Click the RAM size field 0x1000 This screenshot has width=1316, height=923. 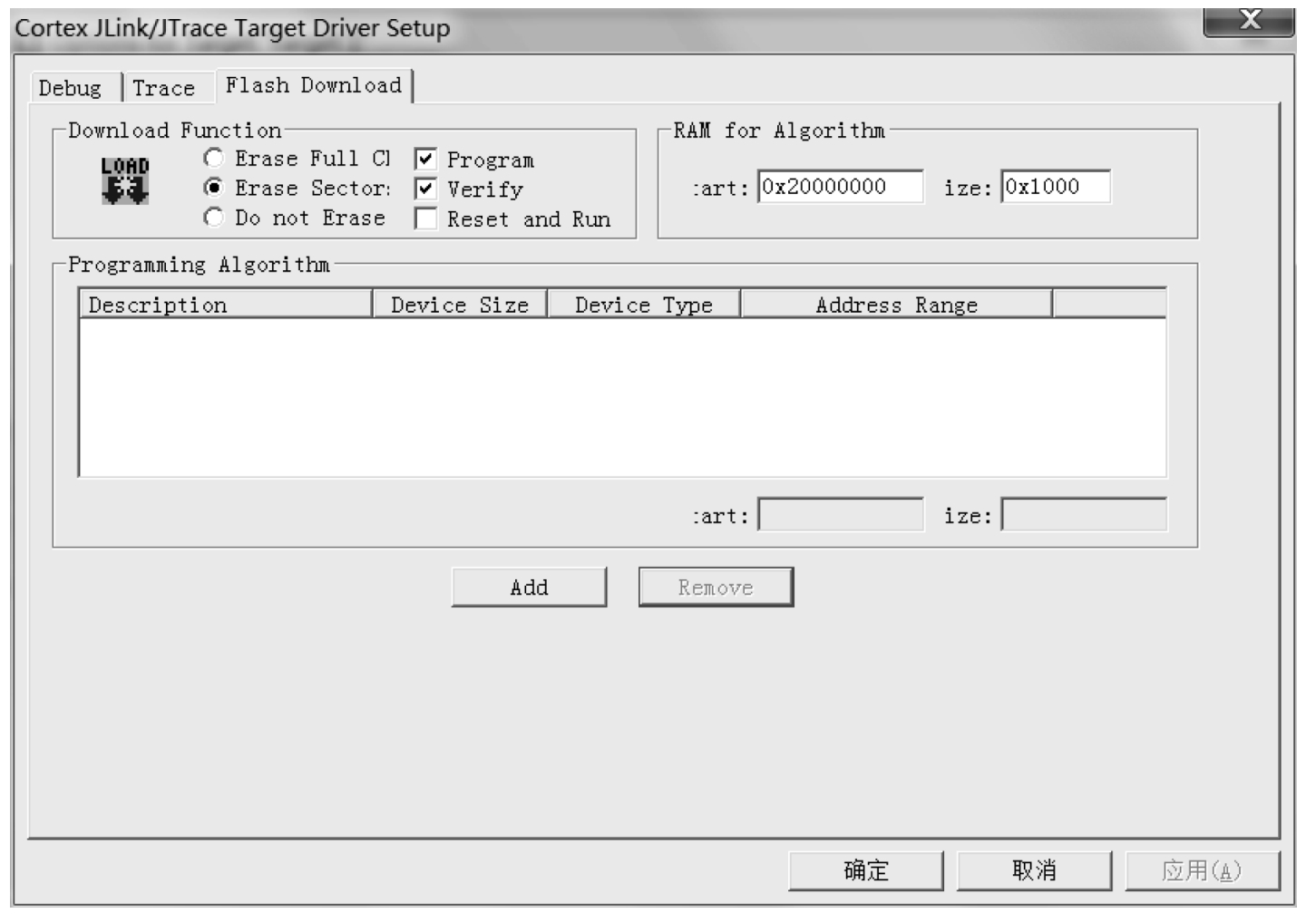tap(1055, 187)
